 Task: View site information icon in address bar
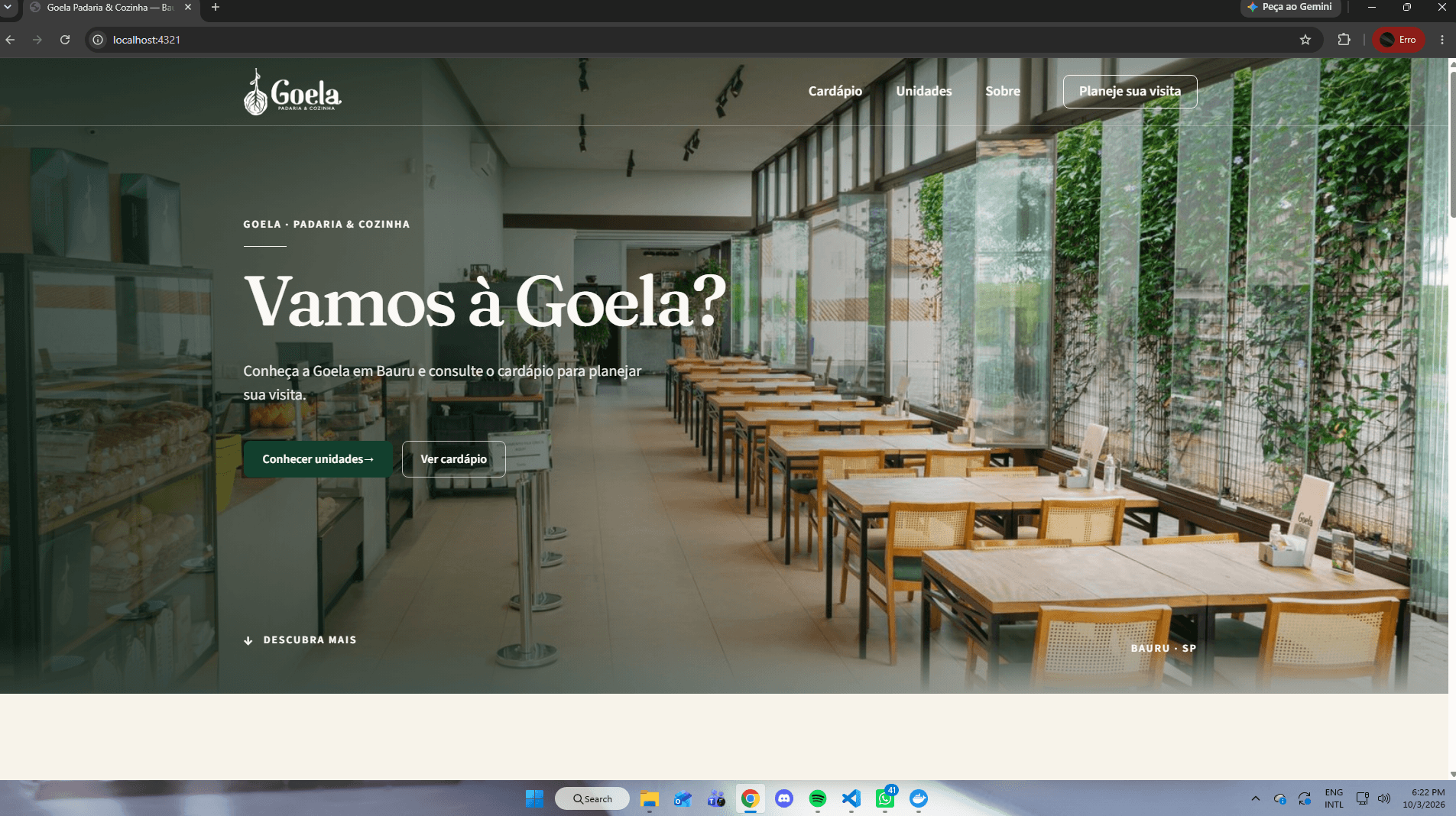[x=98, y=40]
